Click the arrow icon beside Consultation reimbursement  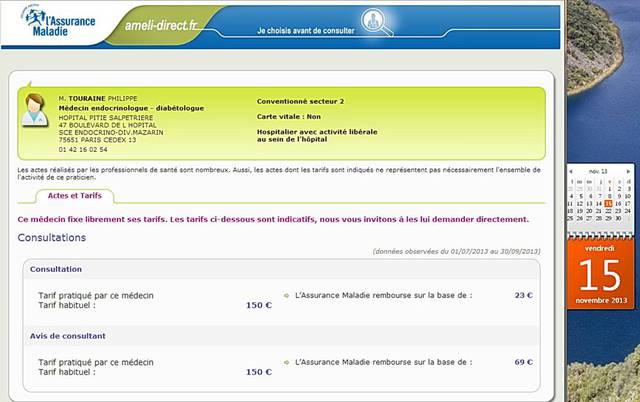pyautogui.click(x=287, y=295)
